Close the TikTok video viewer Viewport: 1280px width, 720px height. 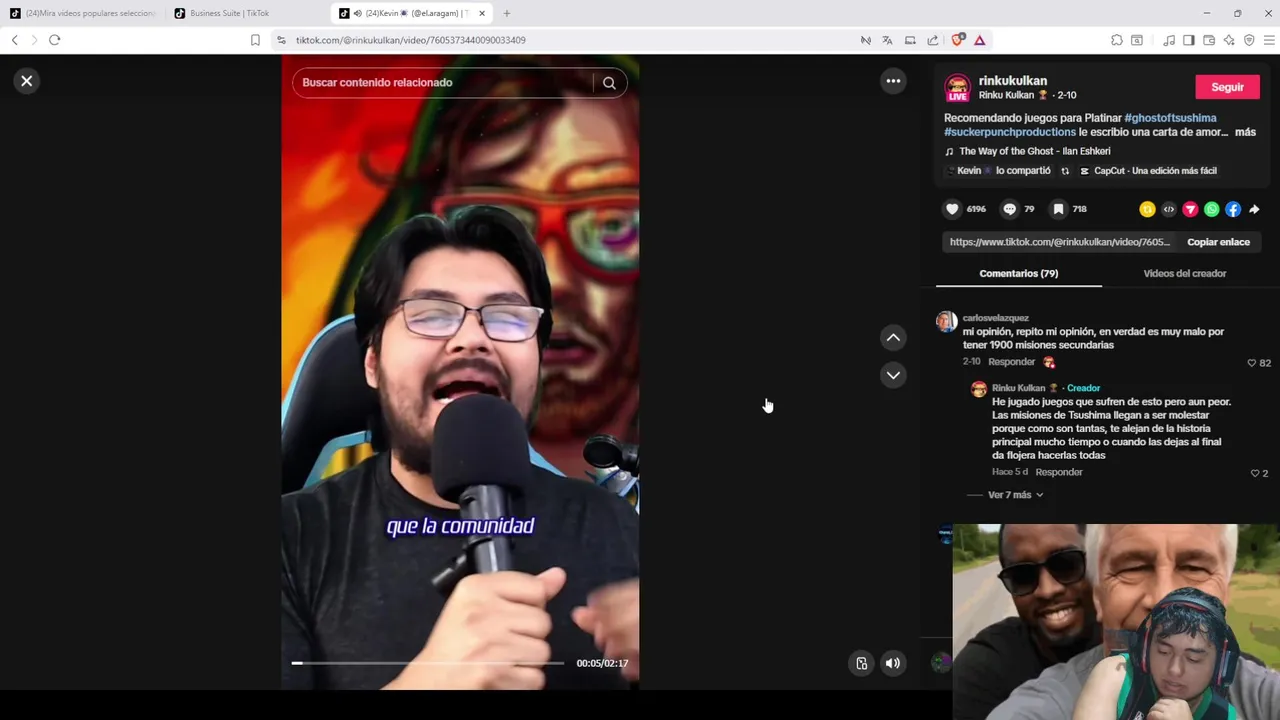pyautogui.click(x=27, y=81)
